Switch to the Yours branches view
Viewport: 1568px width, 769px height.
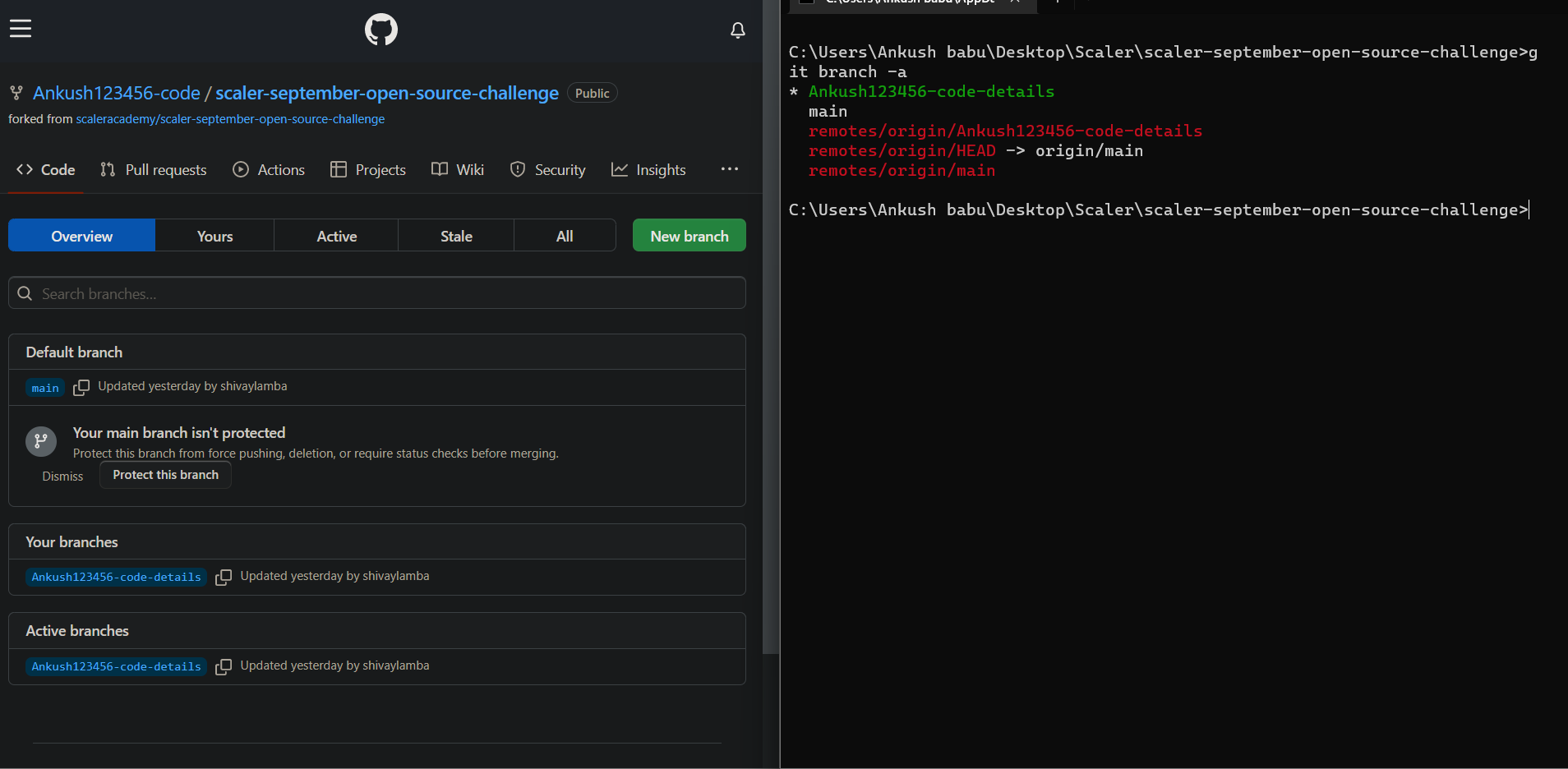pos(214,236)
